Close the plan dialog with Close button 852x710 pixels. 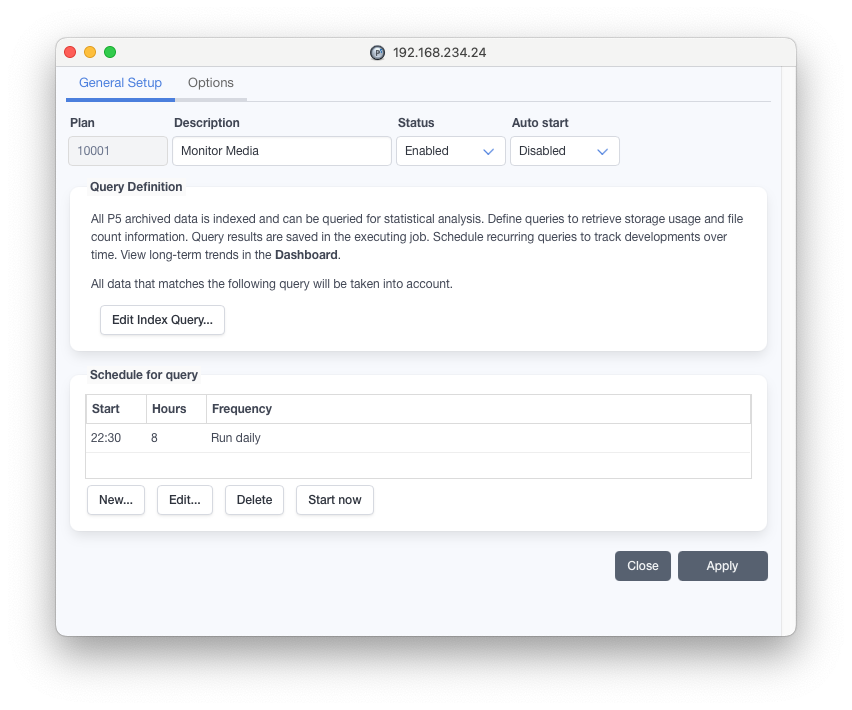(x=643, y=566)
